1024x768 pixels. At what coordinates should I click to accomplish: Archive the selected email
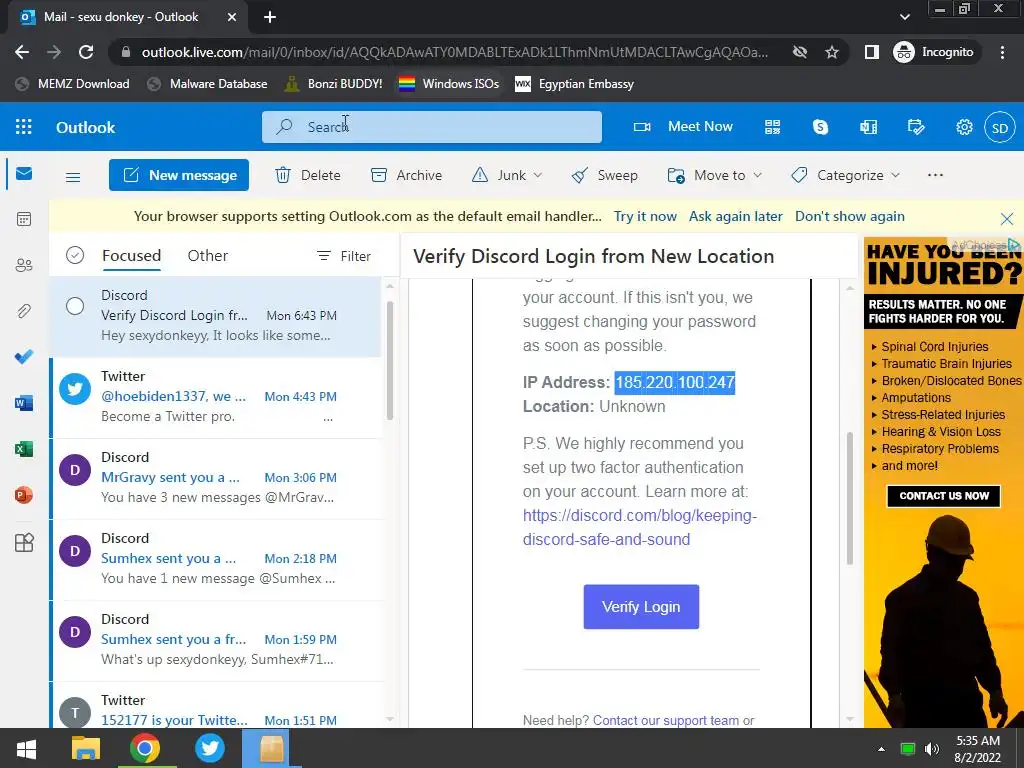(x=406, y=175)
